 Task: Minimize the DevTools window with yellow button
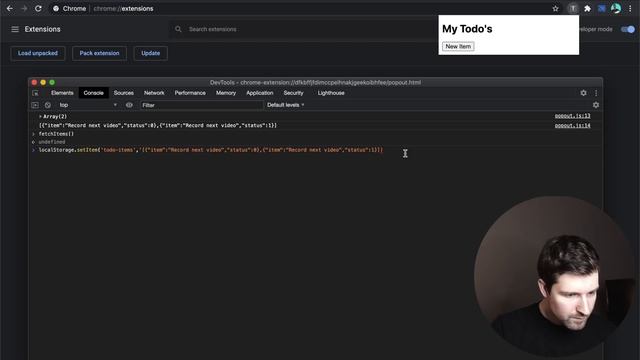43,82
